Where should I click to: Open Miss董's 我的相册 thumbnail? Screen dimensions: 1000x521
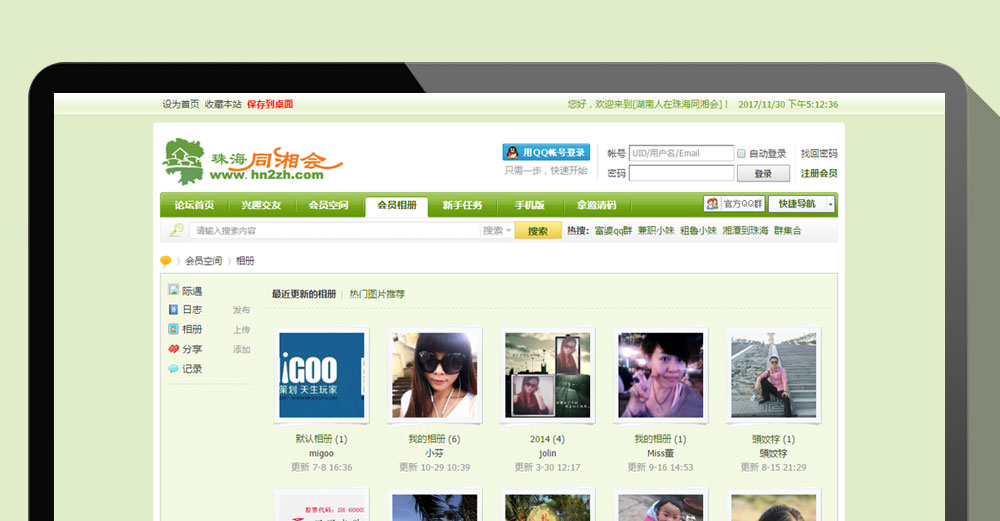tap(660, 375)
